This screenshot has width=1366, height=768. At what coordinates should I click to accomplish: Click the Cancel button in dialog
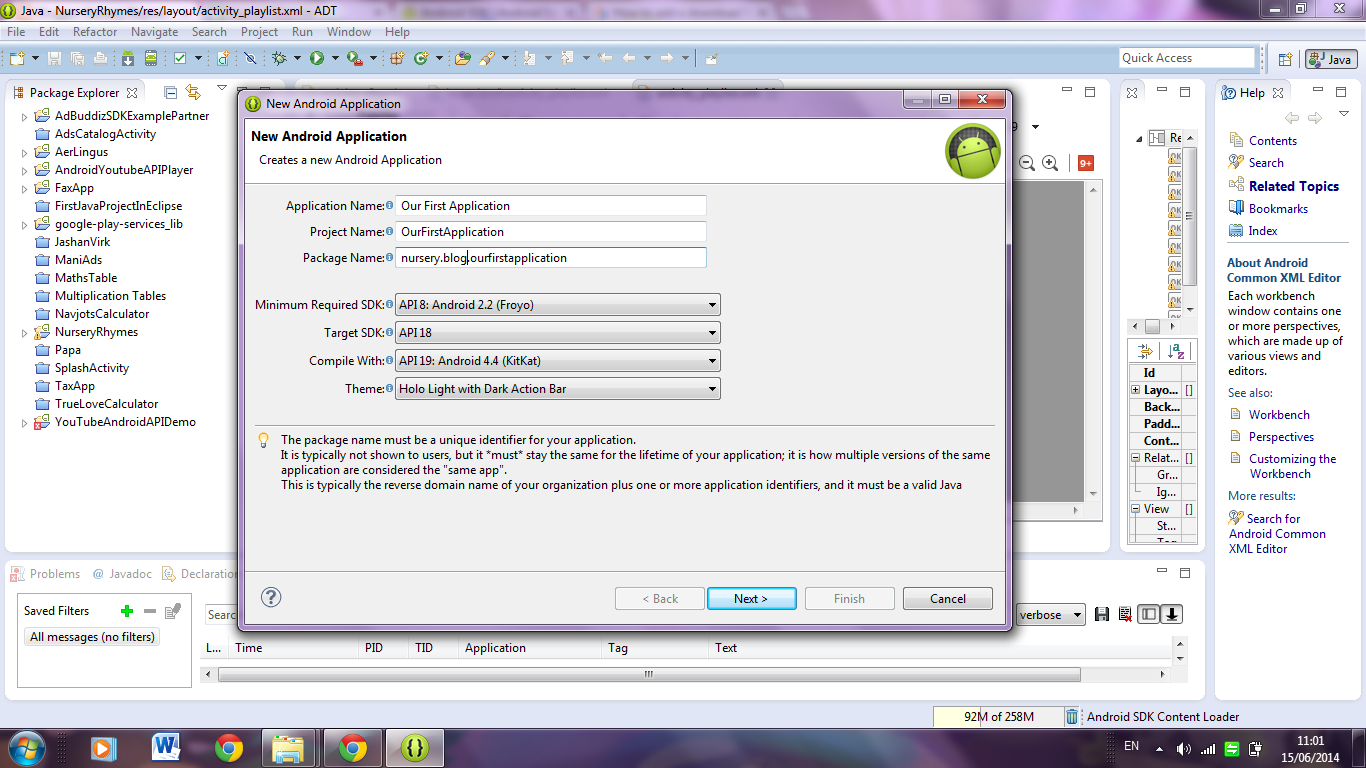[x=948, y=599]
